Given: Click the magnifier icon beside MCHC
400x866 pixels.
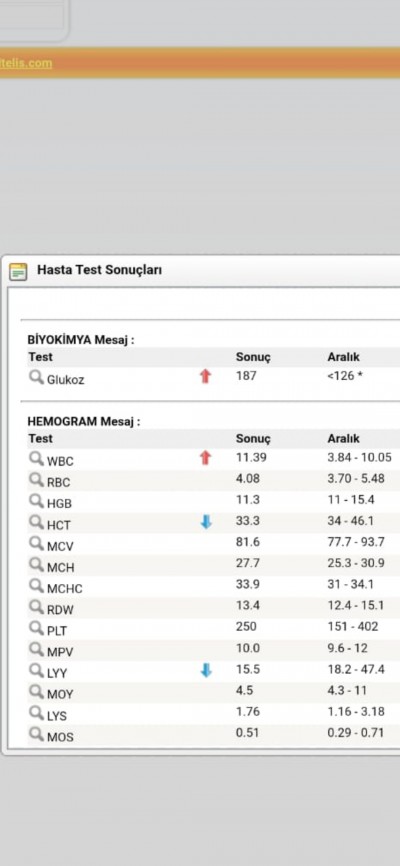Looking at the screenshot, I should click(x=36, y=585).
